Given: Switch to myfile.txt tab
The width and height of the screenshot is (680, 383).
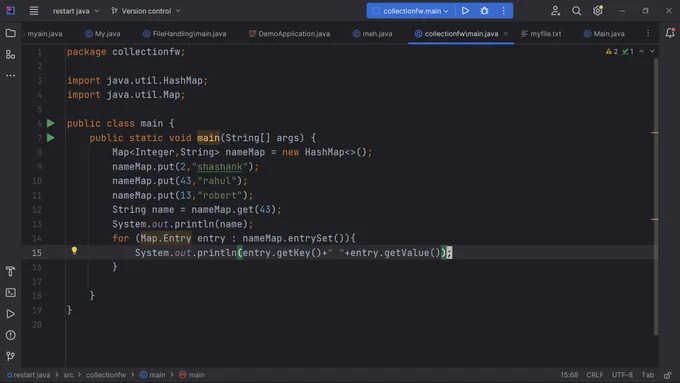Looking at the screenshot, I should [x=541, y=33].
